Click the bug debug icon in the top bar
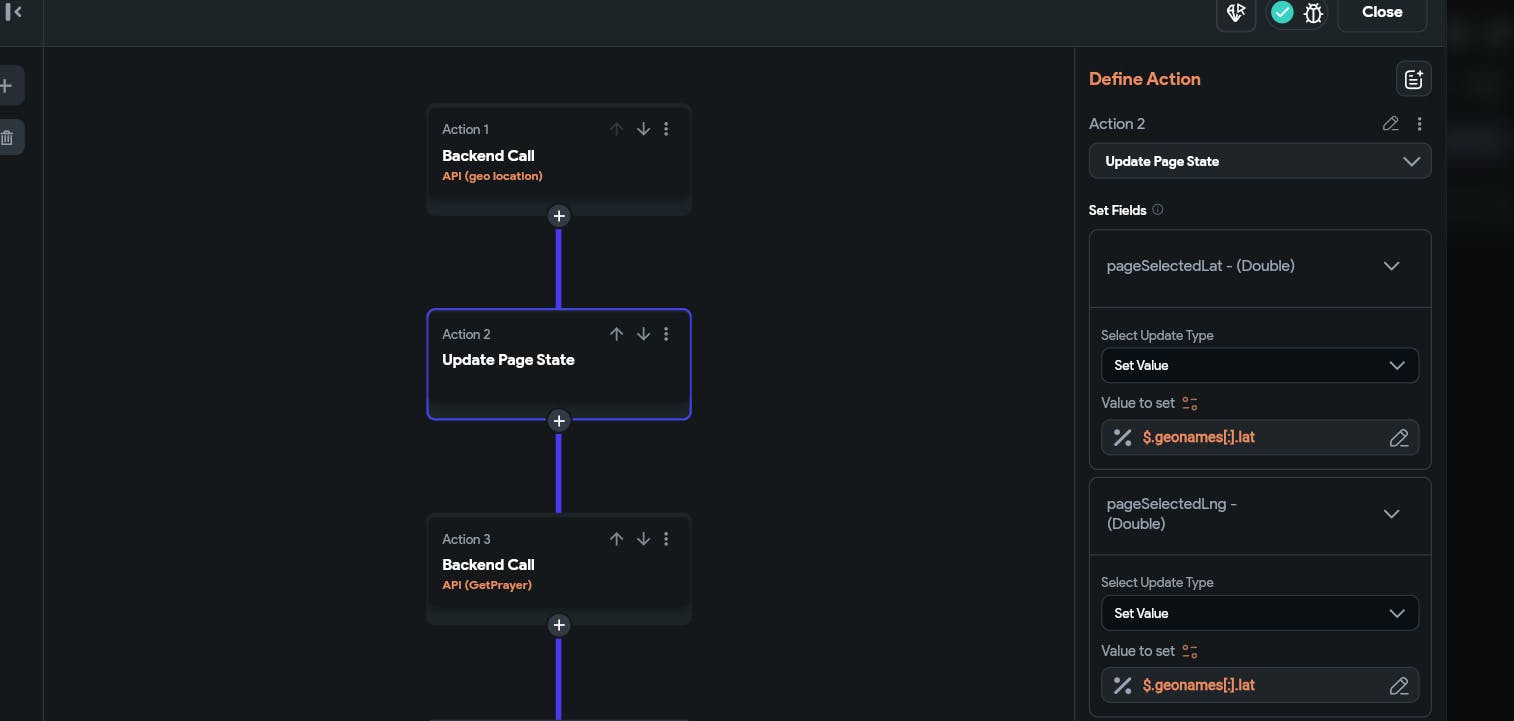1514x721 pixels. click(1313, 13)
